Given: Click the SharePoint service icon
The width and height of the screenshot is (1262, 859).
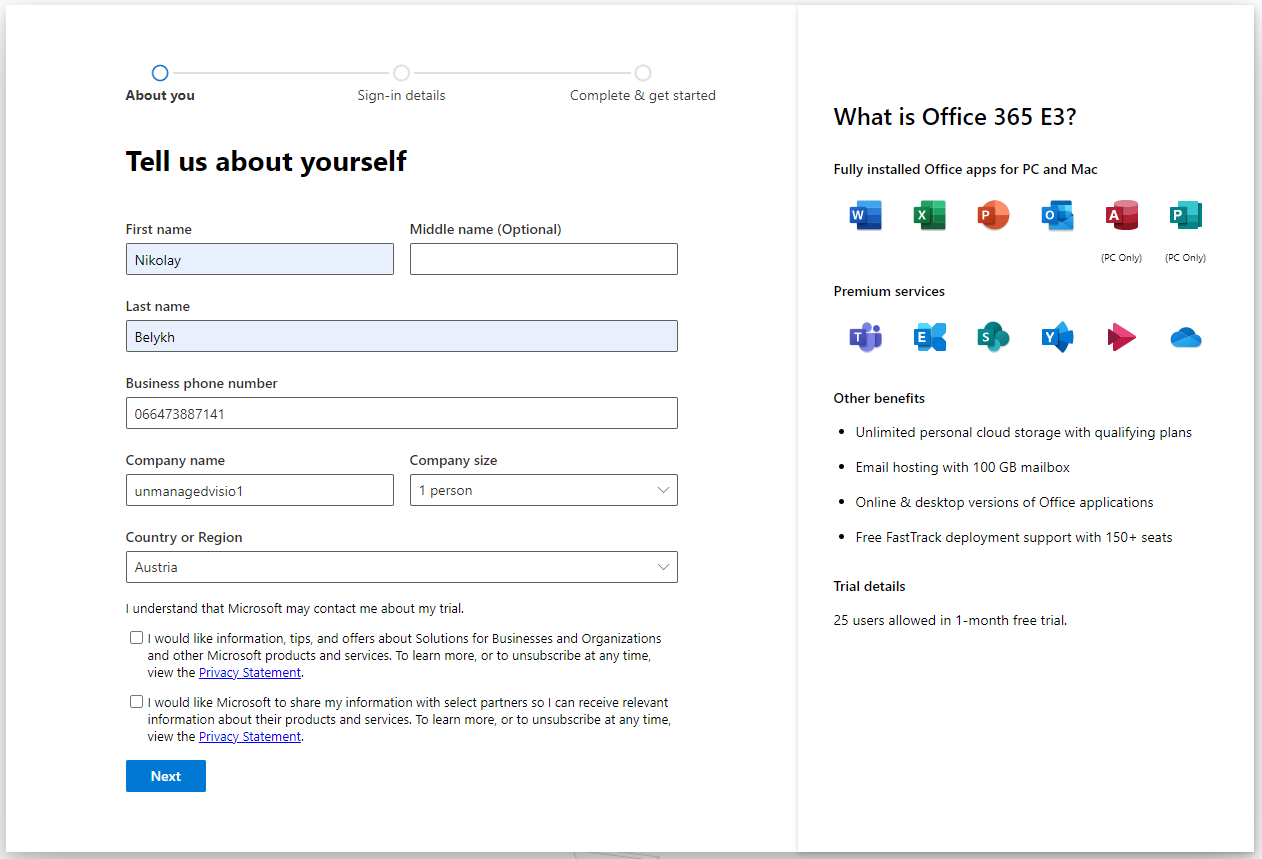Looking at the screenshot, I should 993,337.
